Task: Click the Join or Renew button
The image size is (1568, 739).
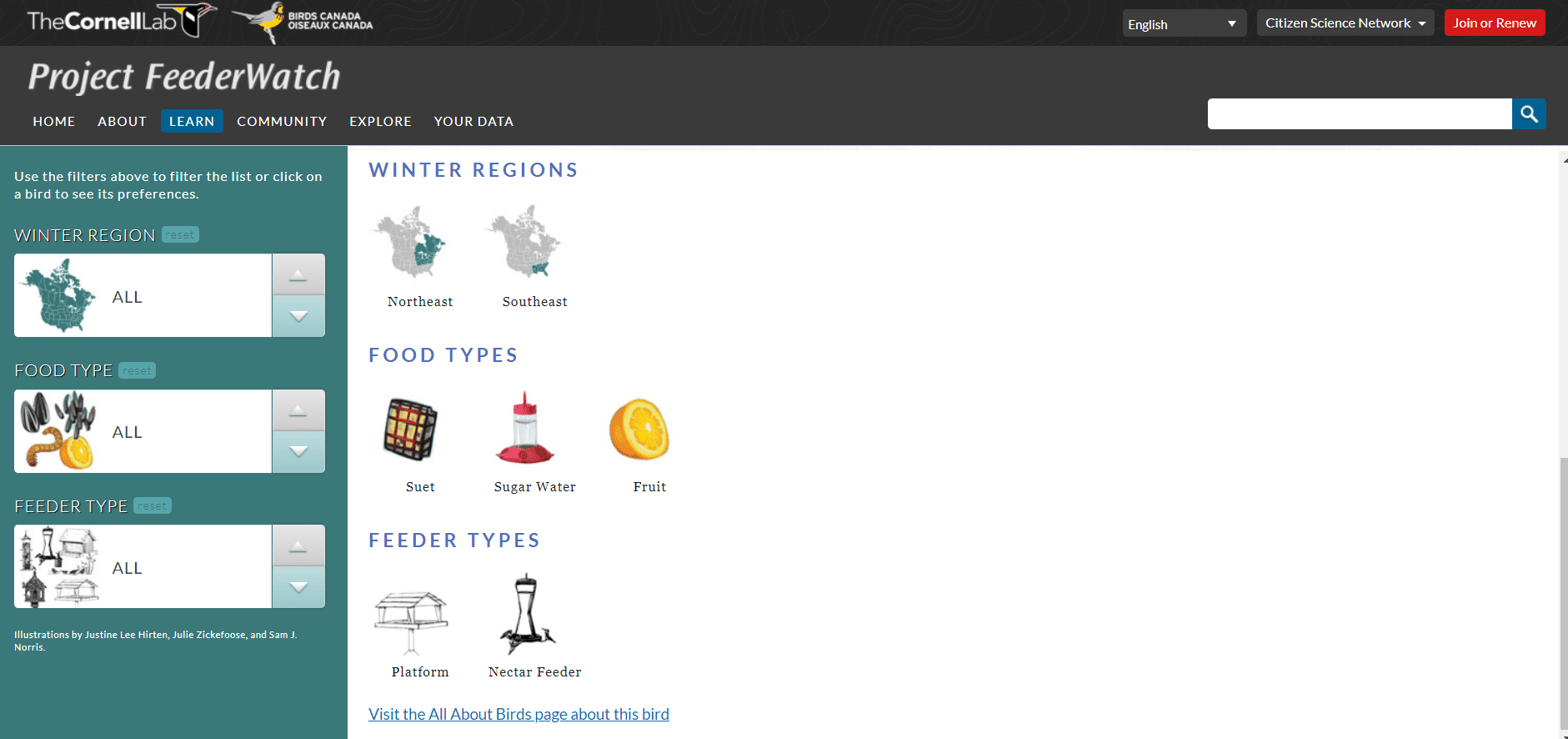Action: (x=1495, y=23)
